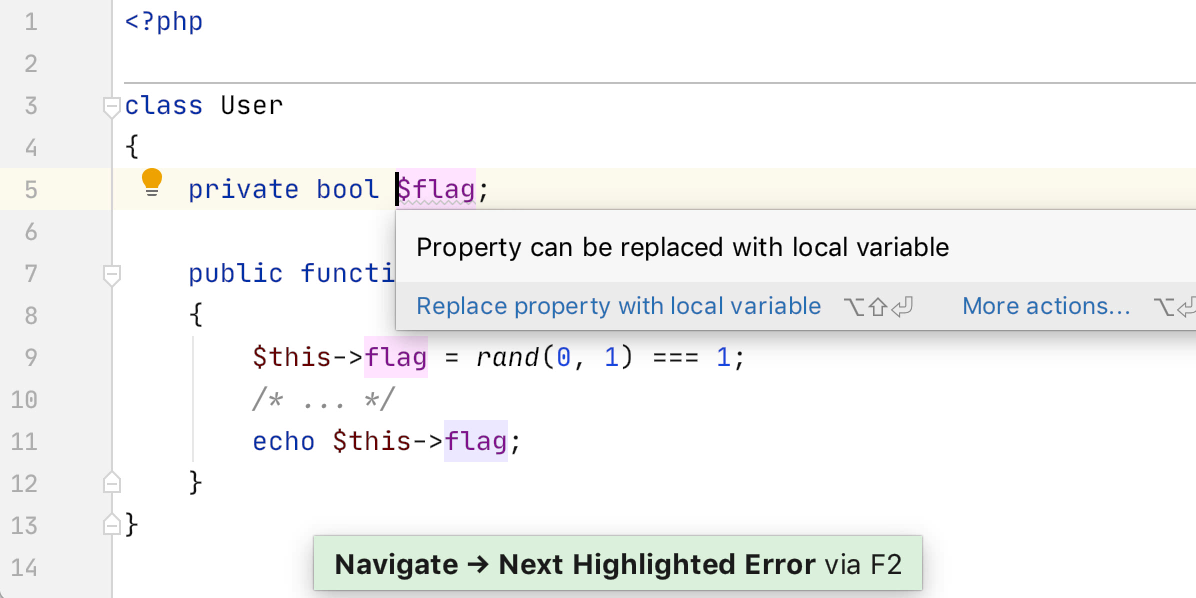Open More actions in the intention popup
The width and height of the screenshot is (1196, 598).
1046,306
